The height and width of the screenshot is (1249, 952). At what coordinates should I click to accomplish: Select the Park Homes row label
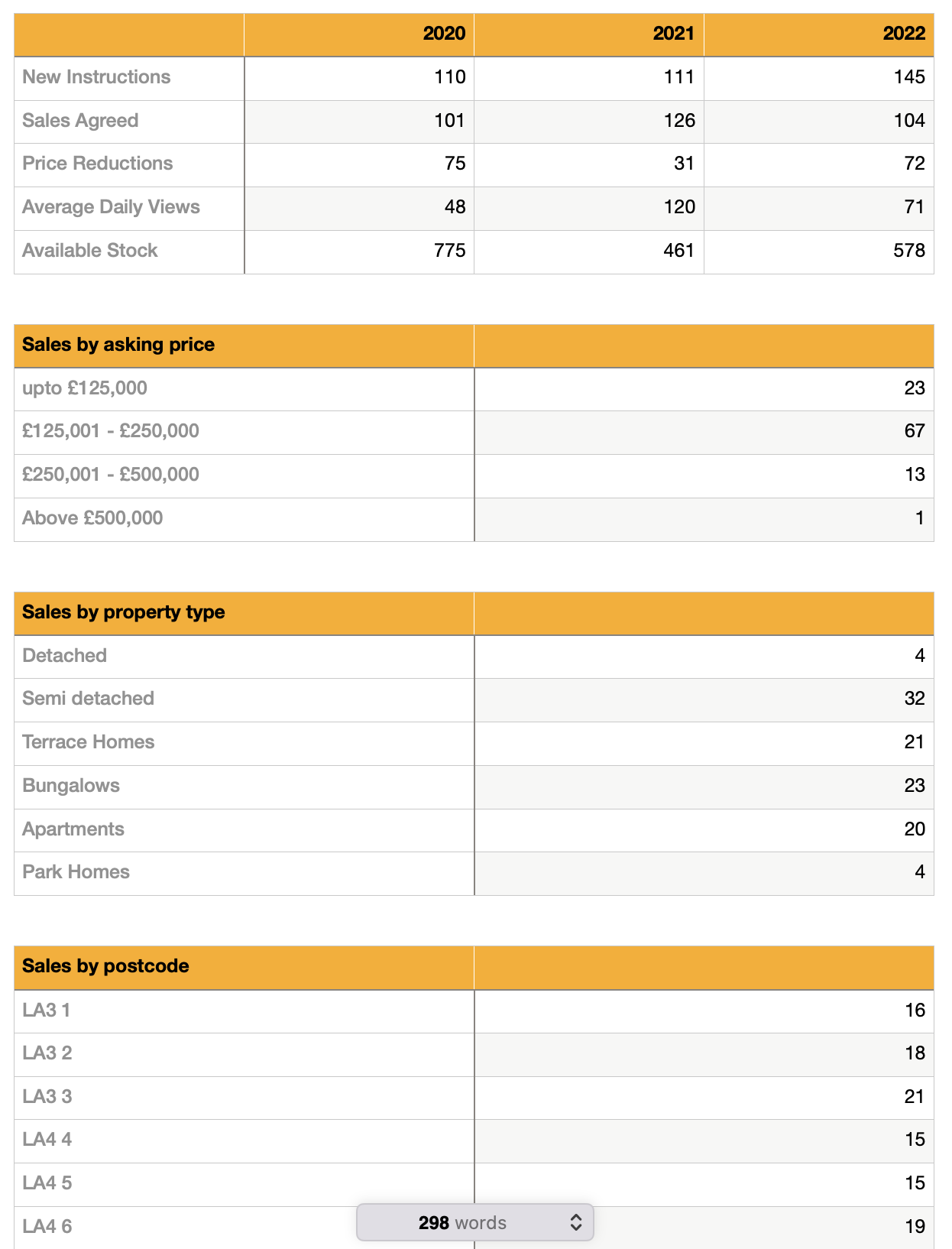76,872
